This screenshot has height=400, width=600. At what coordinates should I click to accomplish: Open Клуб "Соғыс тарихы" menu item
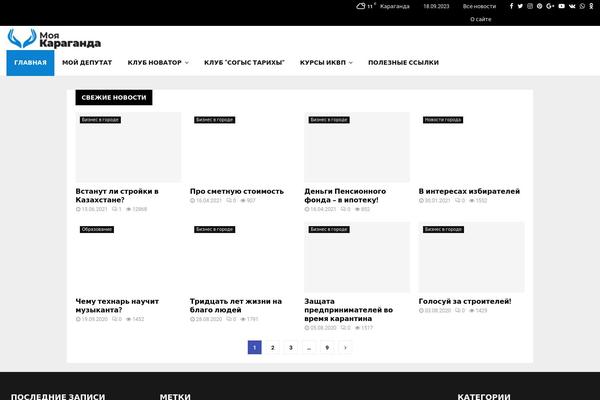click(244, 63)
